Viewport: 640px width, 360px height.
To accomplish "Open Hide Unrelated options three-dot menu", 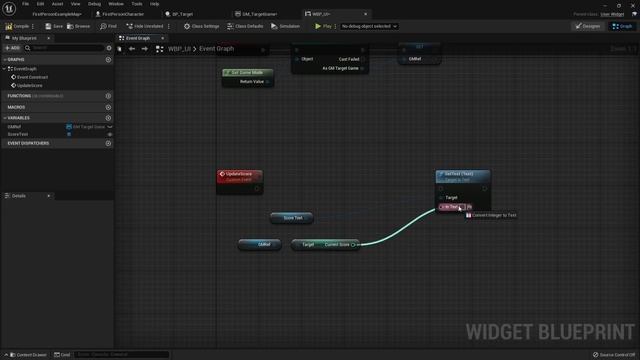I will pos(169,26).
